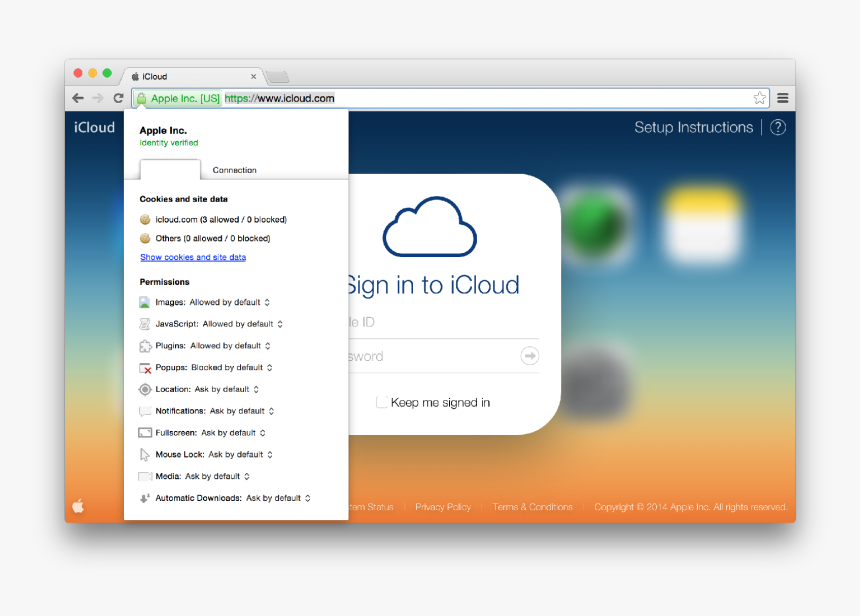The image size is (860, 616).
Task: Click the Mouse Lock cursor icon
Action: [x=144, y=455]
